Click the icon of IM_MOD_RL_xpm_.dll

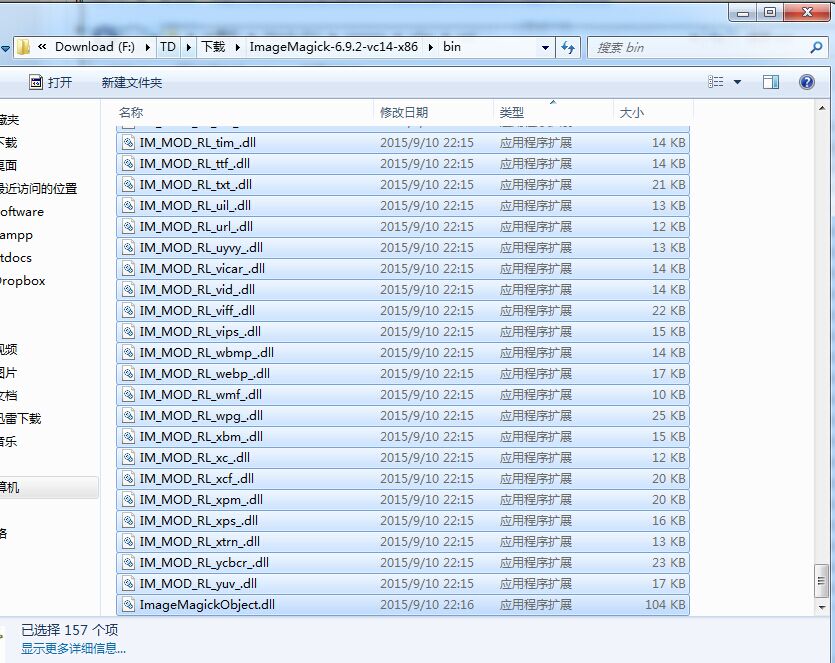(x=128, y=500)
